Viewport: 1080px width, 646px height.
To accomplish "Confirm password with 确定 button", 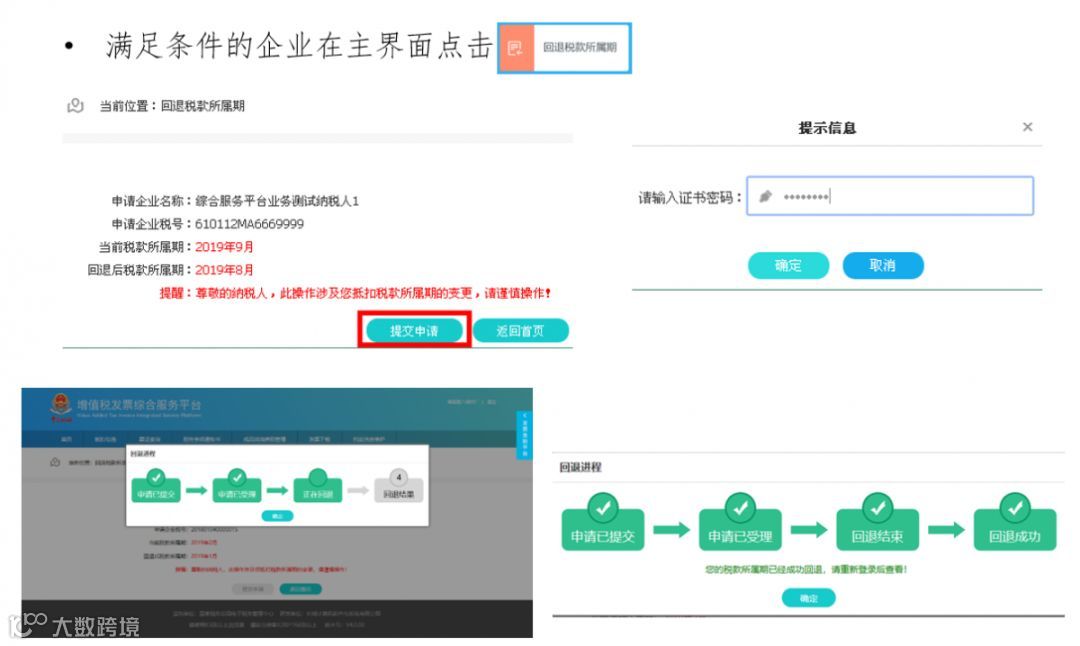I will click(788, 265).
